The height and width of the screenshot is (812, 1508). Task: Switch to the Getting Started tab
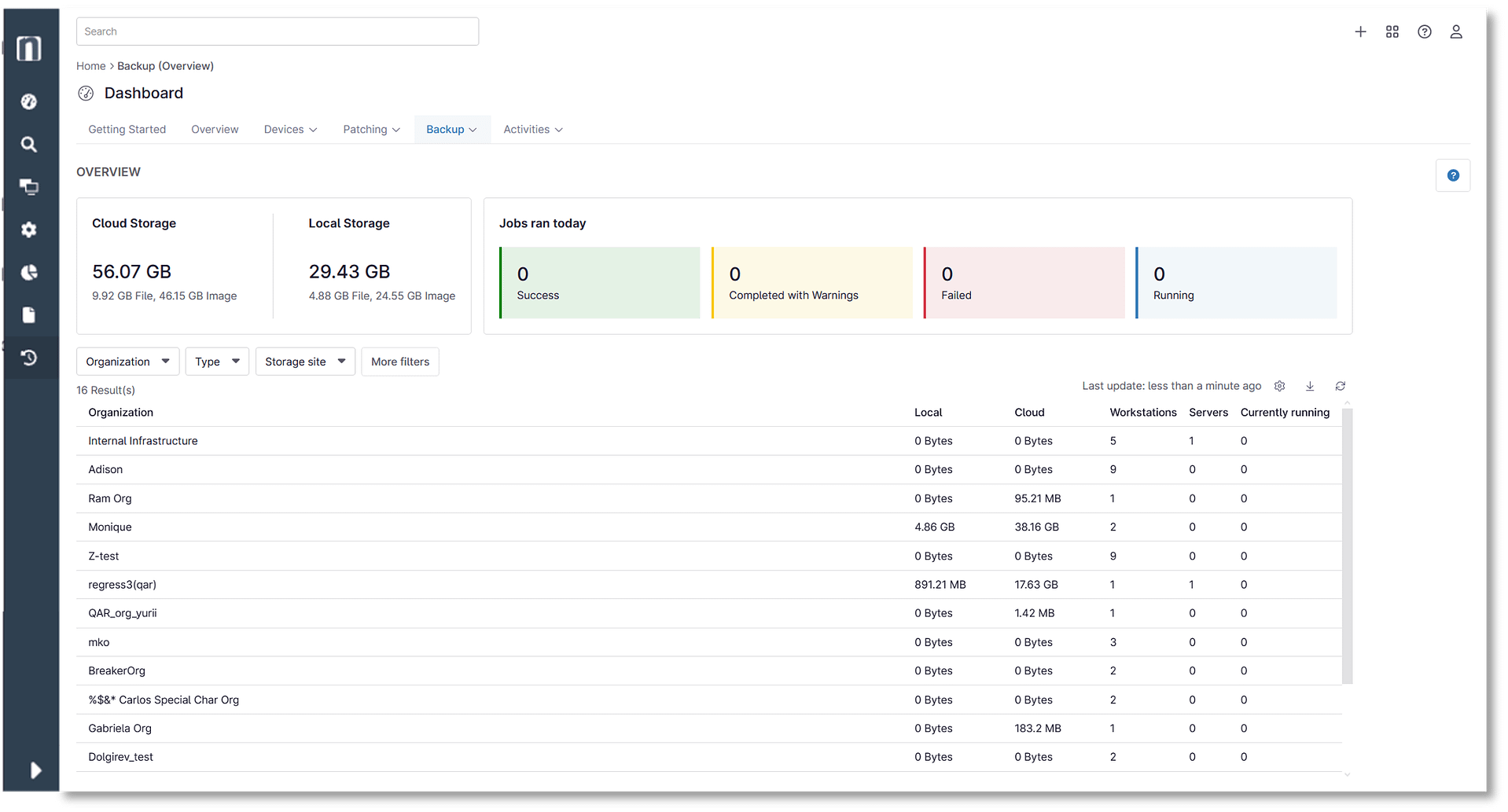(127, 129)
